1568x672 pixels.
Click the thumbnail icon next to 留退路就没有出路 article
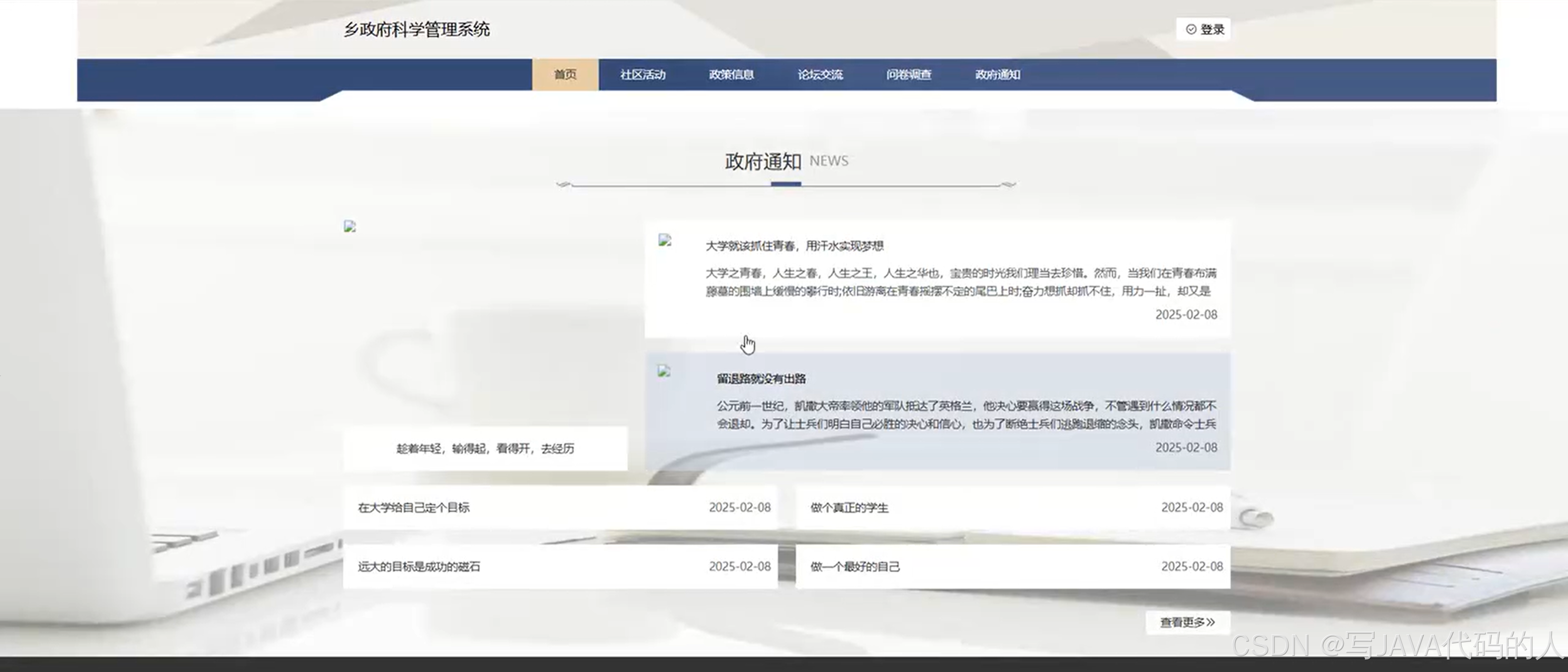pyautogui.click(x=663, y=370)
